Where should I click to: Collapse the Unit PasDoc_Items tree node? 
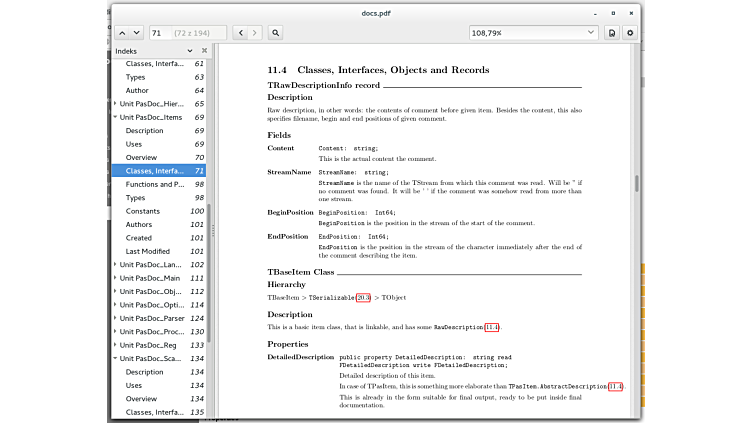click(x=117, y=117)
